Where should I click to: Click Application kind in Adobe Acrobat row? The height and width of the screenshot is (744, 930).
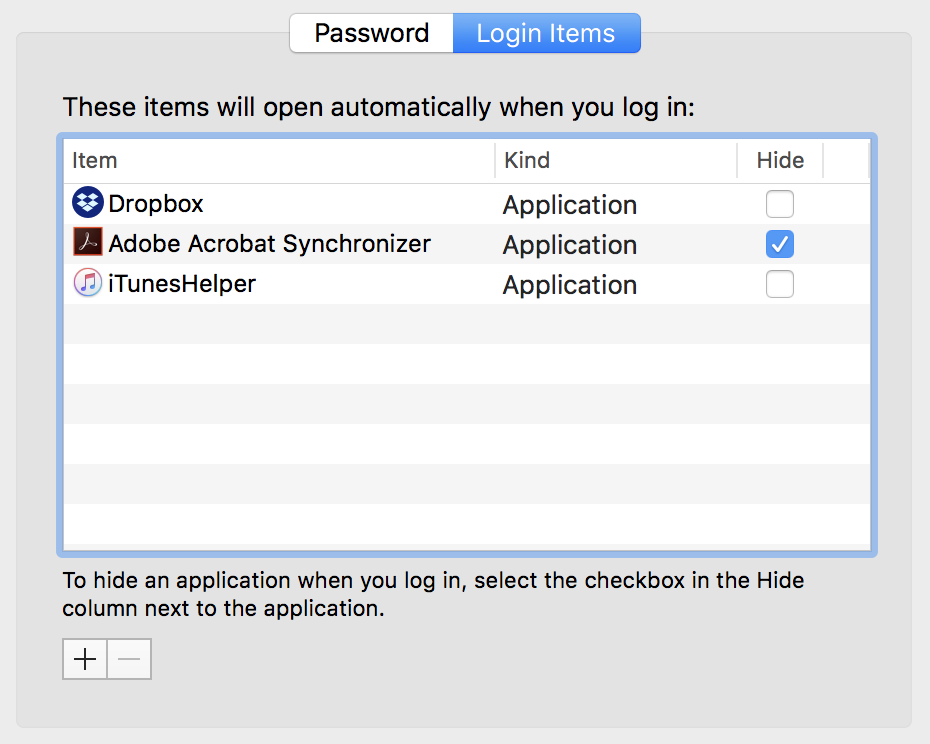click(570, 245)
